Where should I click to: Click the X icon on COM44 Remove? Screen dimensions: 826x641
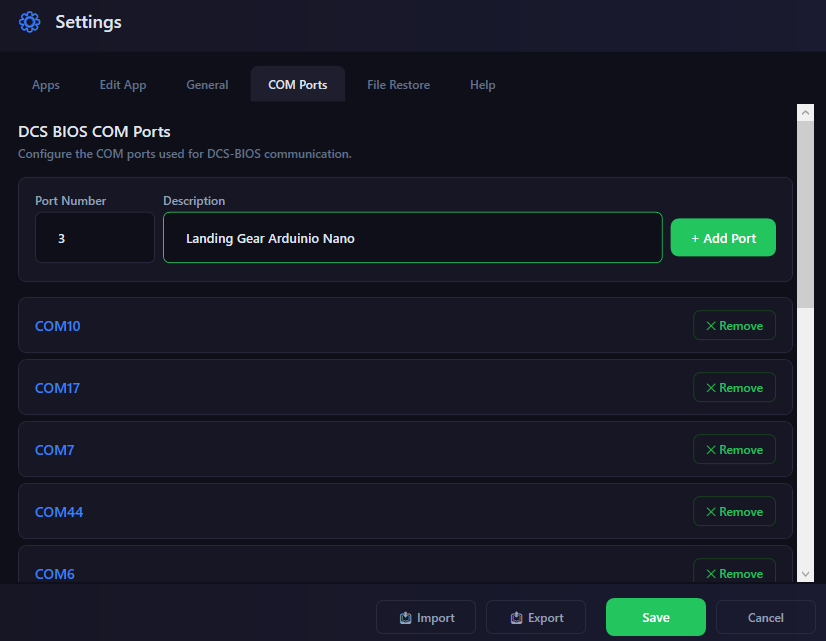point(711,512)
